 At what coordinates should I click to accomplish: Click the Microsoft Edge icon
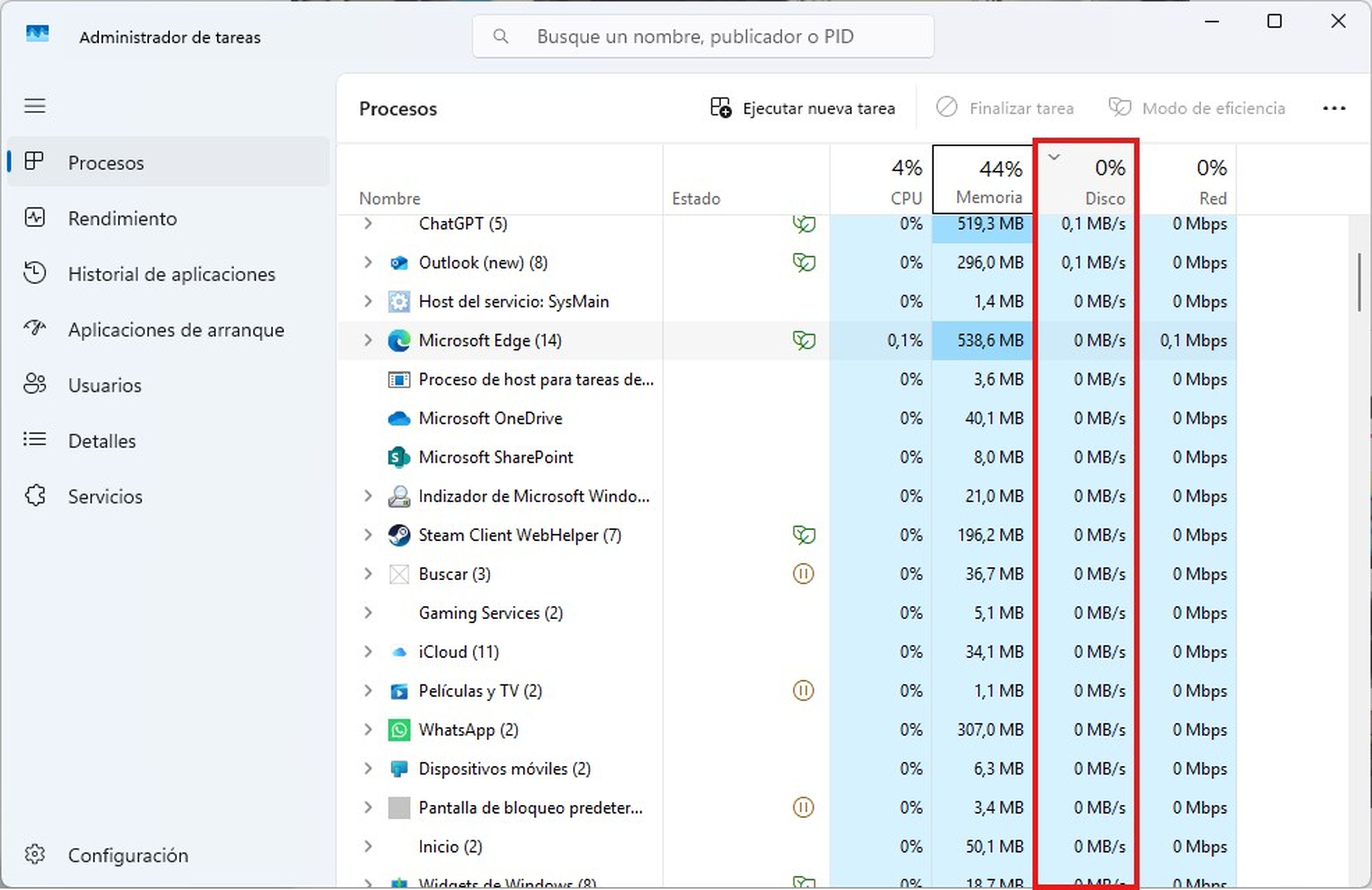(x=399, y=340)
